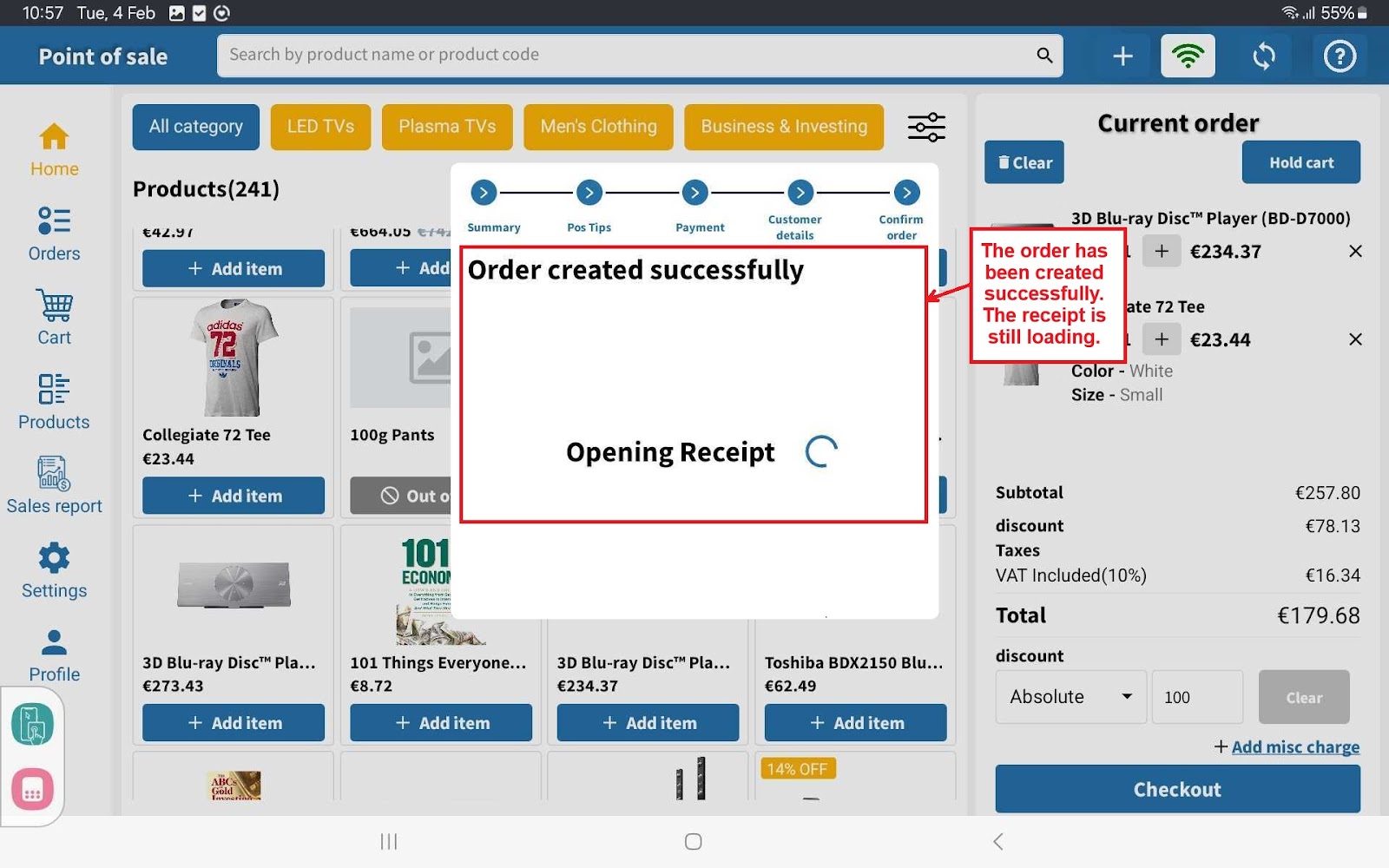Click the plus icon in top bar
The height and width of the screenshot is (868, 1389).
click(1122, 56)
